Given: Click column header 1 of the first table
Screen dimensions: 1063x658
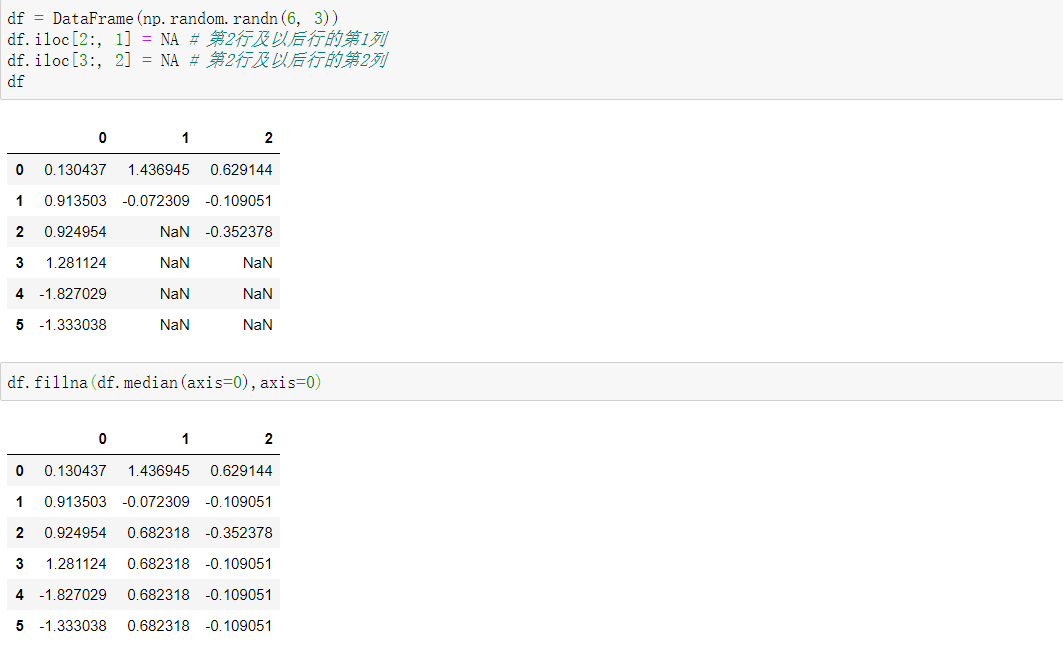Looking at the screenshot, I should pos(185,138).
